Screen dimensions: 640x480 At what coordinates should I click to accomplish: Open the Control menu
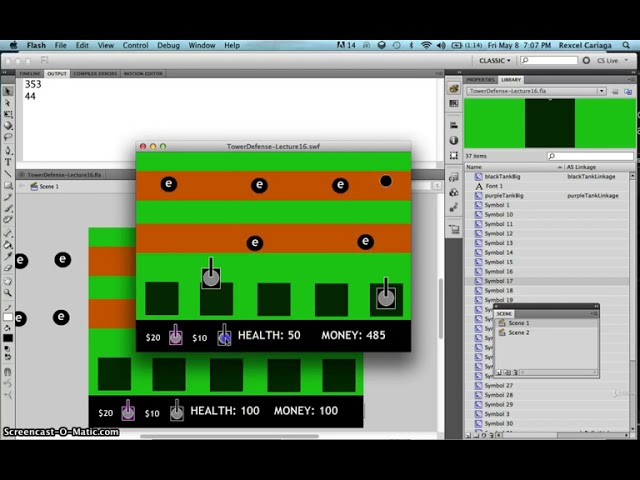click(x=136, y=45)
